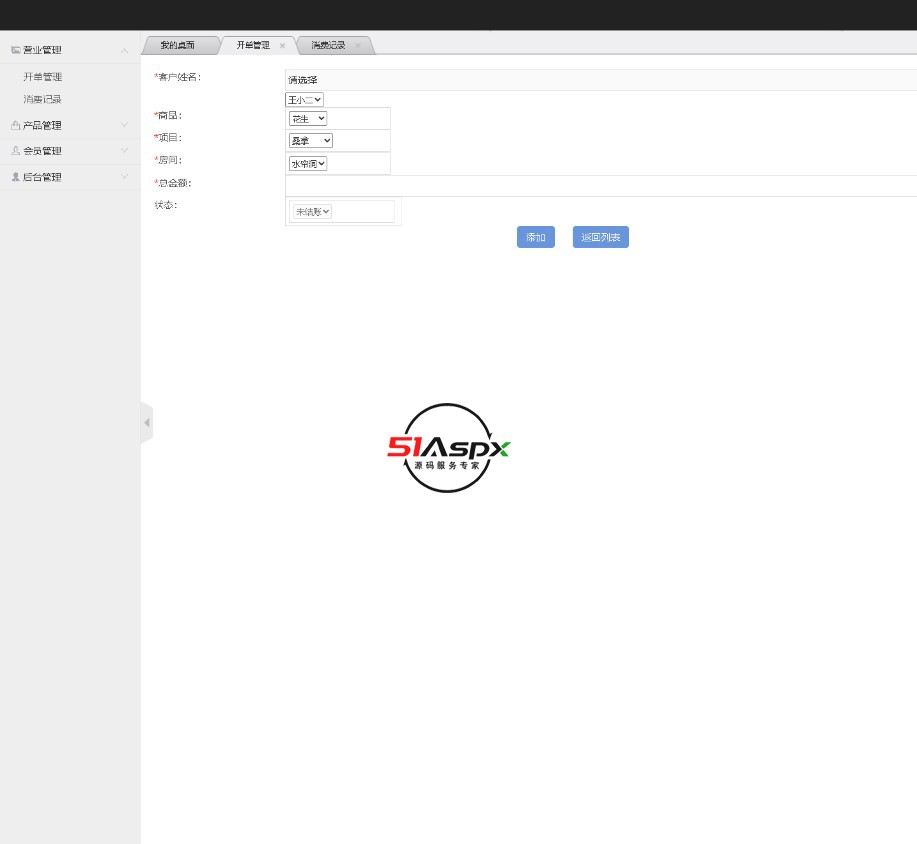Switch to the 我的桌面 tab
This screenshot has height=844, width=917.
tap(178, 45)
